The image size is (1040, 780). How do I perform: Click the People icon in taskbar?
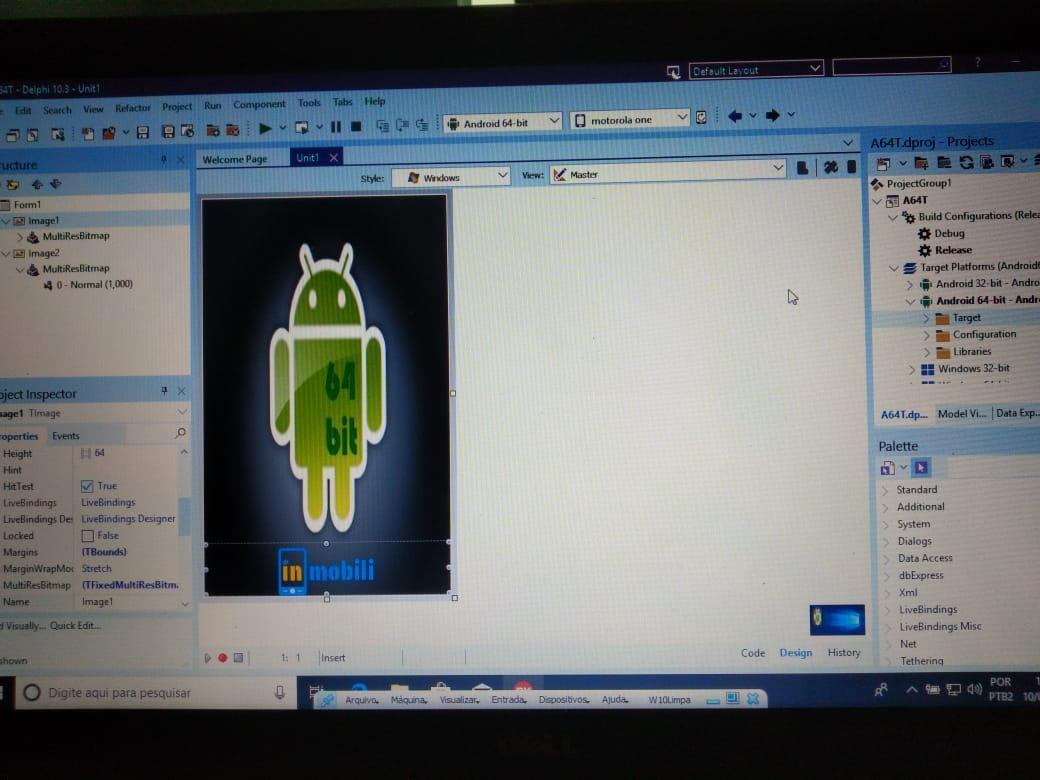881,690
